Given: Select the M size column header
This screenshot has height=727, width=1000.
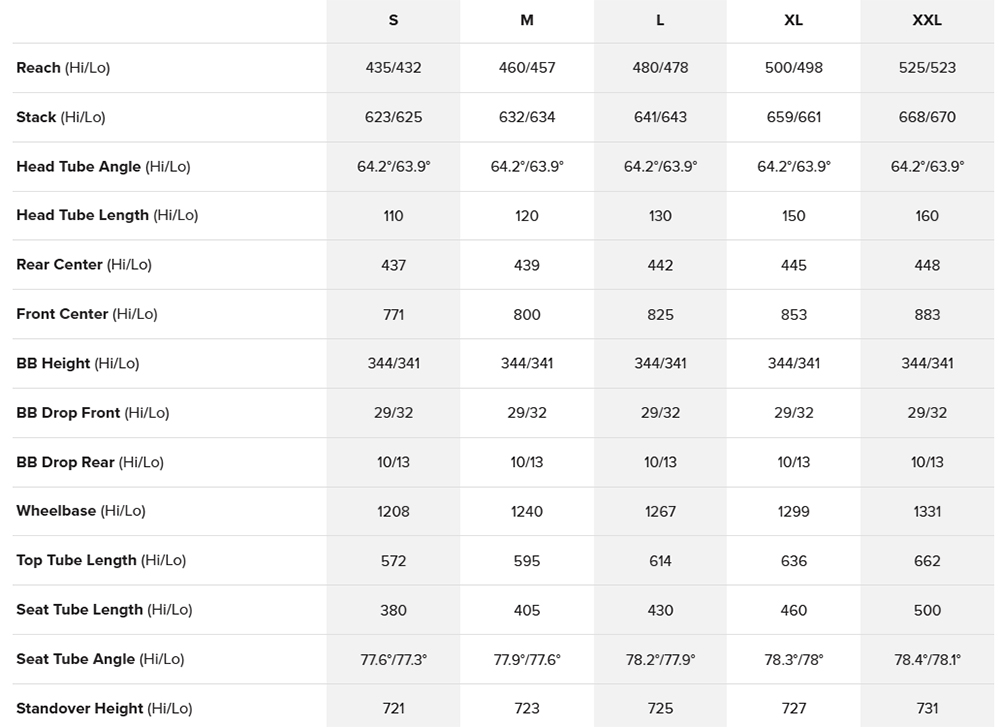Looking at the screenshot, I should (x=527, y=20).
